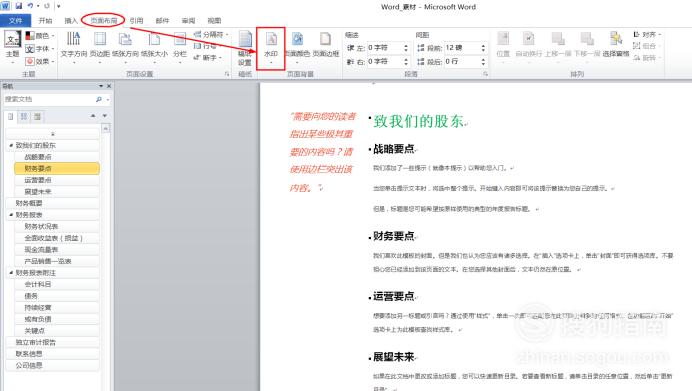Increase the left indent spinner value
The width and height of the screenshot is (692, 391).
(406, 45)
